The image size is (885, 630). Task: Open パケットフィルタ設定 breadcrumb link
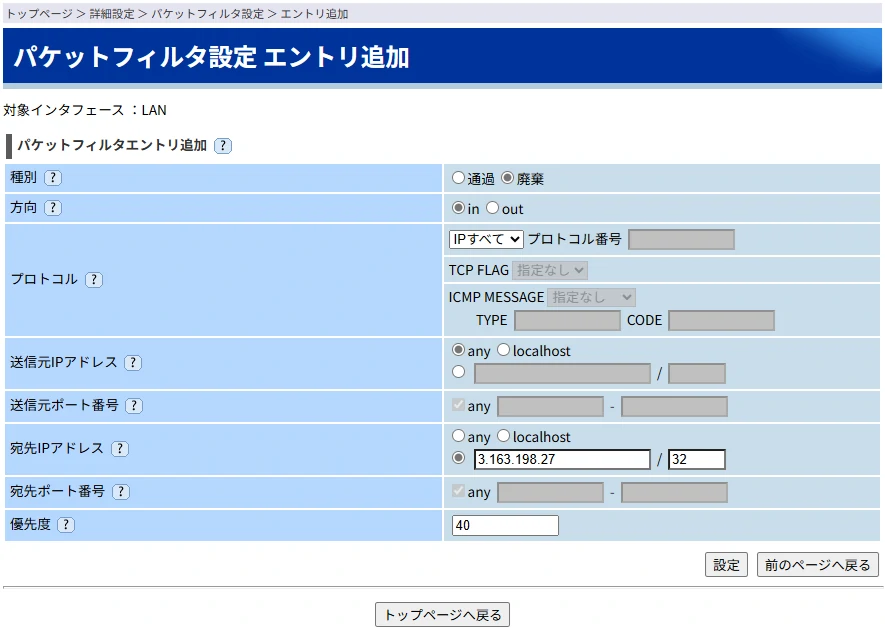208,14
